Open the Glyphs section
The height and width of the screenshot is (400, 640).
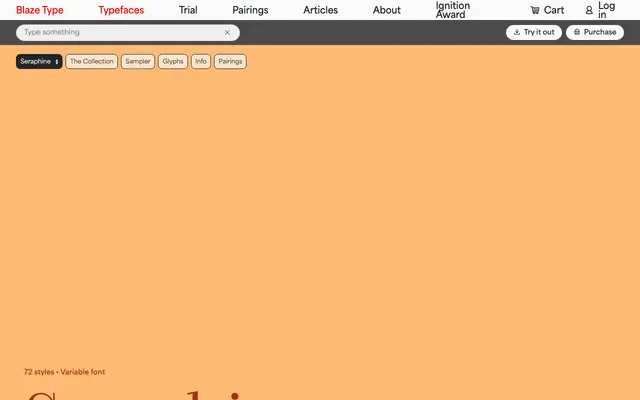tap(173, 62)
